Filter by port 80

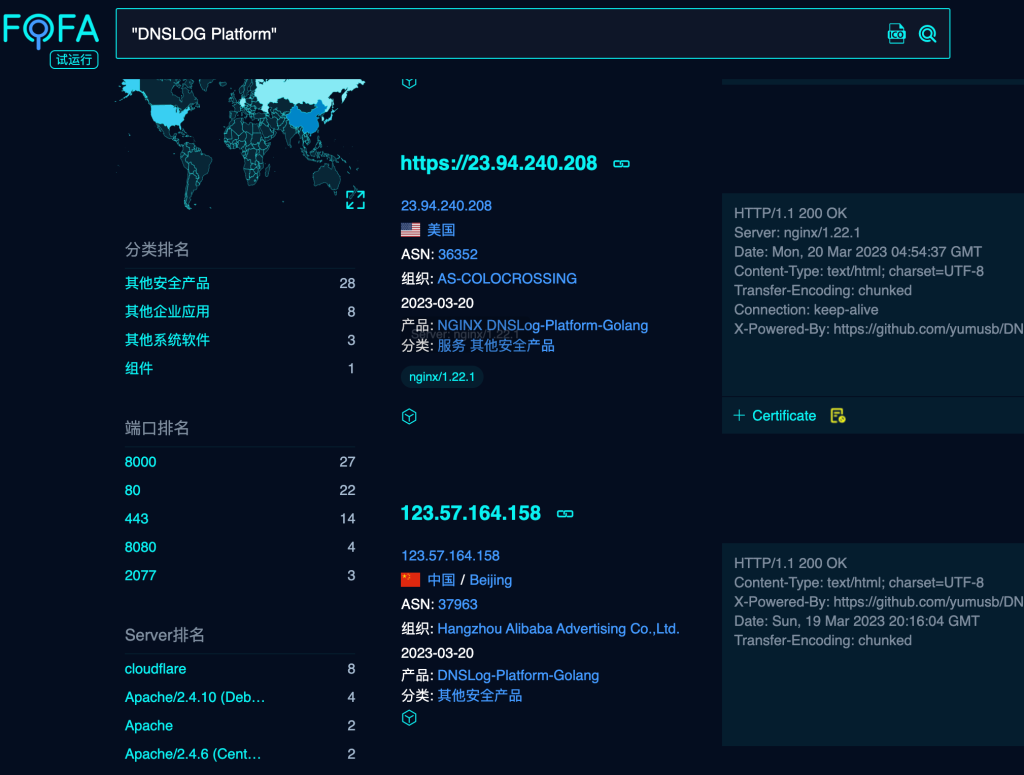click(x=133, y=490)
